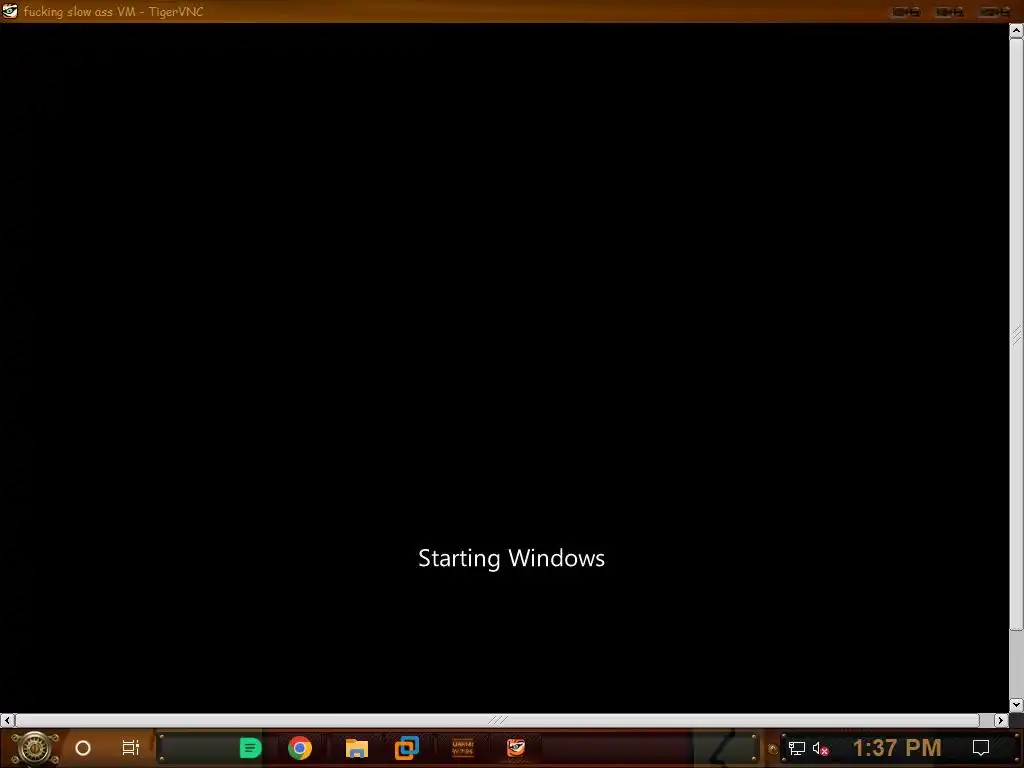
Task: Click the vertical scrollbar thumb grip
Action: tap(1016, 334)
